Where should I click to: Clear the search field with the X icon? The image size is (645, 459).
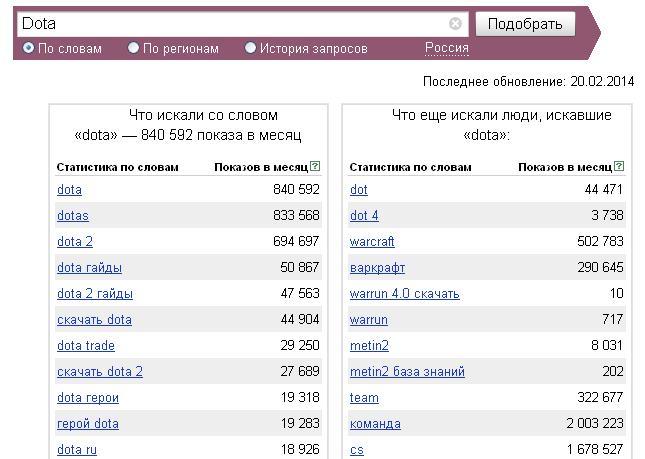point(455,23)
